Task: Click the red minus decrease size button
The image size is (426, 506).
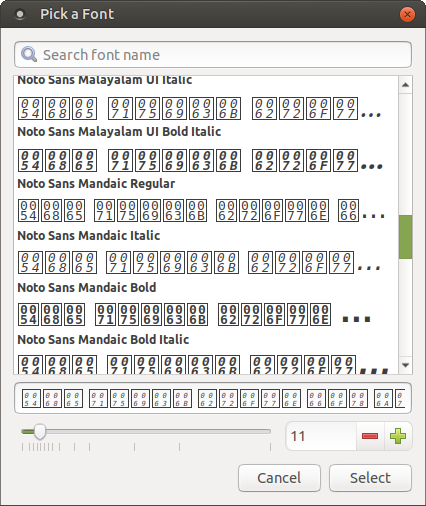Action: click(x=370, y=436)
